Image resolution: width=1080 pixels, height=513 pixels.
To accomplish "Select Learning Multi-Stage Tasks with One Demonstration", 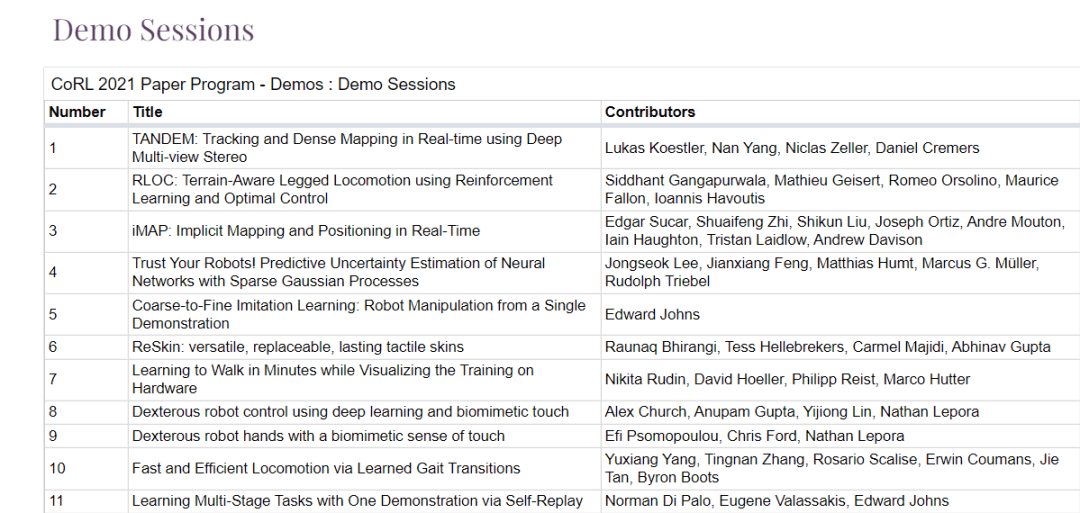I will click(x=357, y=501).
